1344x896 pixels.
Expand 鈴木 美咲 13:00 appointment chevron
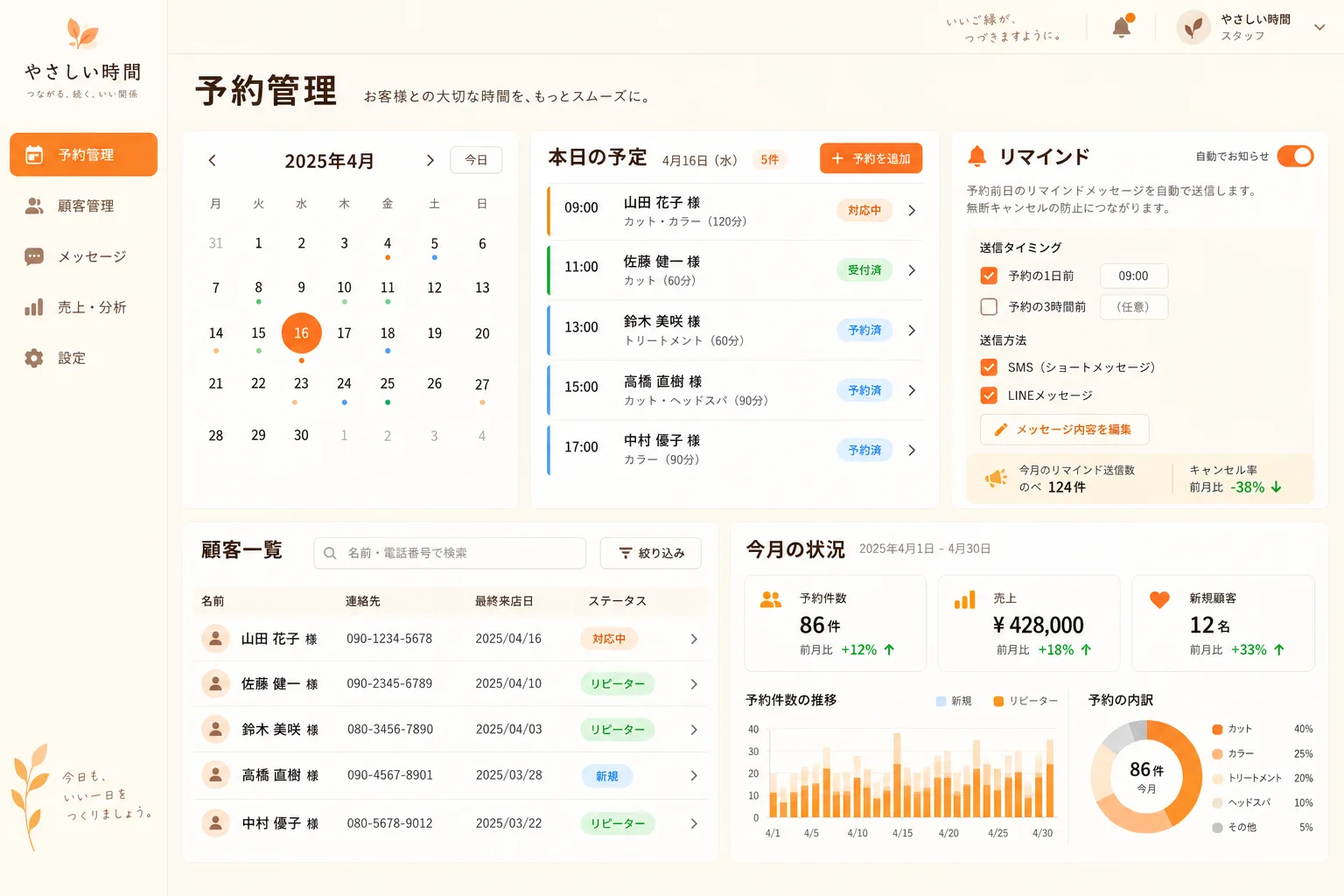(912, 331)
